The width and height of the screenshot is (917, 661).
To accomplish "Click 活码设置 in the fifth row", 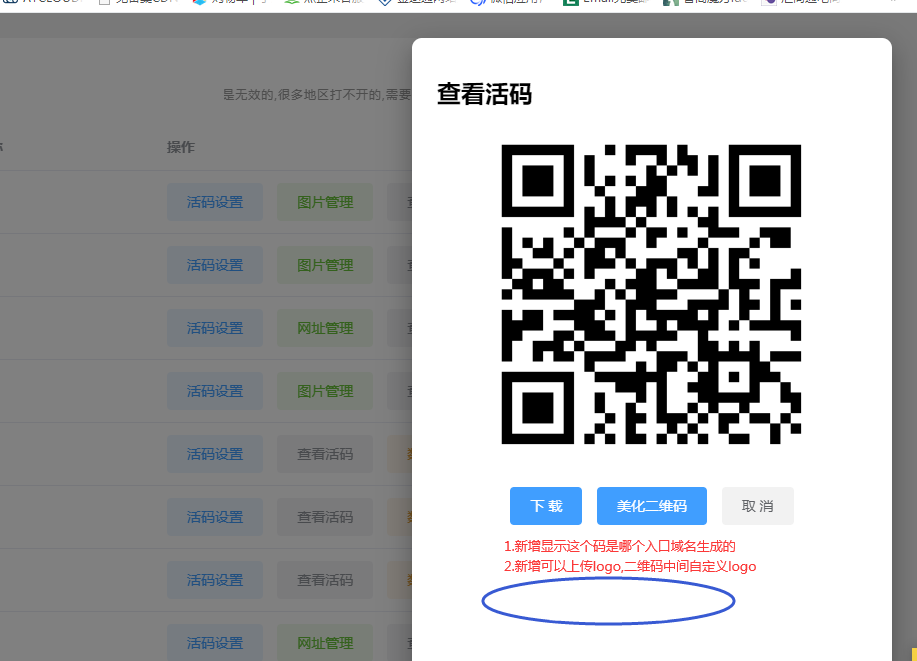I will (x=214, y=454).
